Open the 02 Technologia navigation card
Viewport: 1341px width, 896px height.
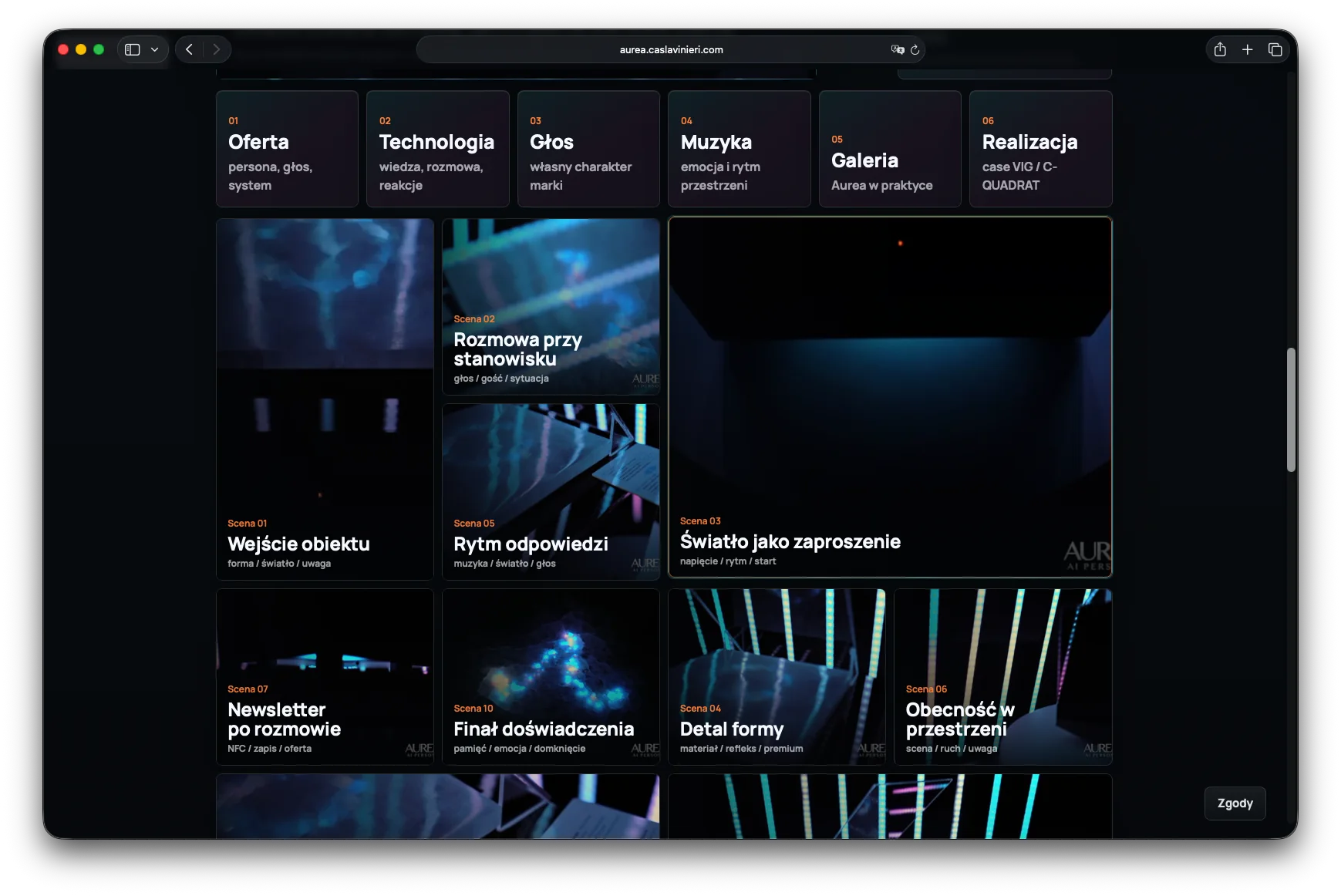(x=438, y=149)
